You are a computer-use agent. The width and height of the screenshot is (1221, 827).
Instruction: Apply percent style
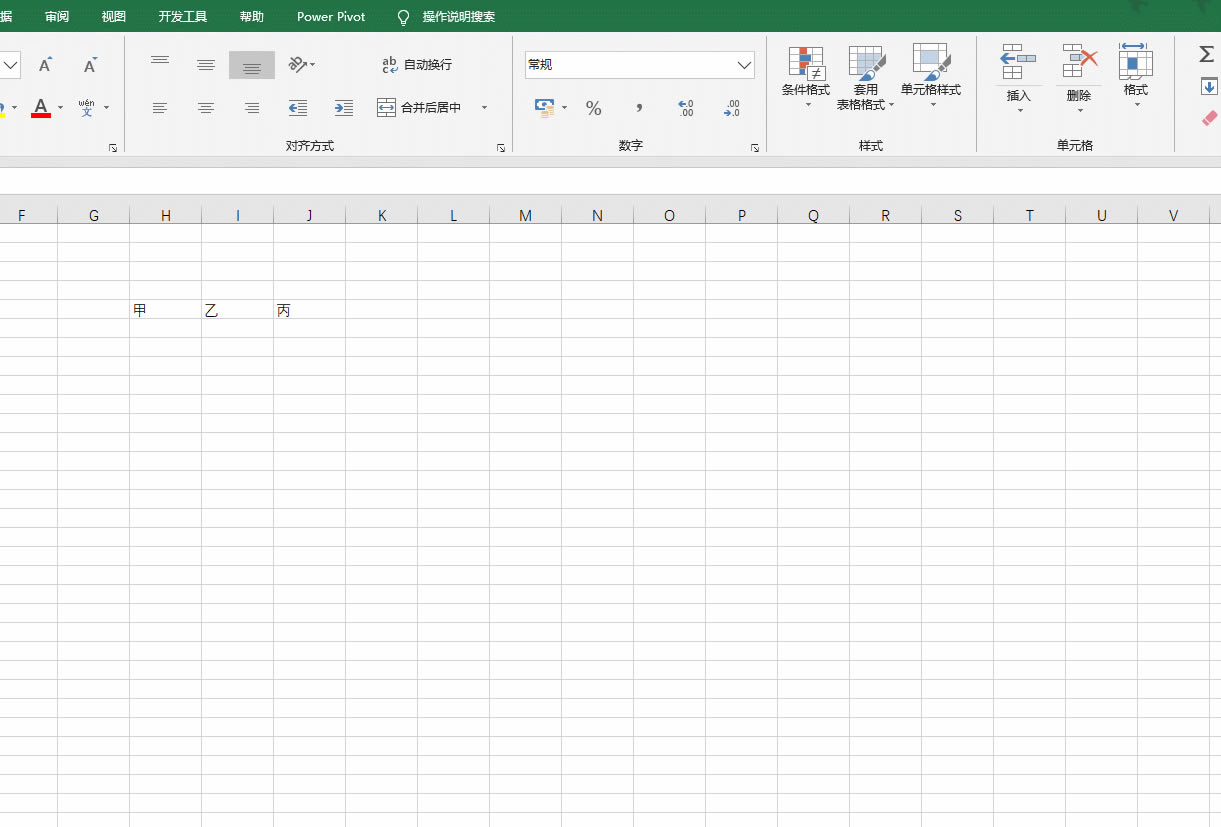(x=594, y=108)
